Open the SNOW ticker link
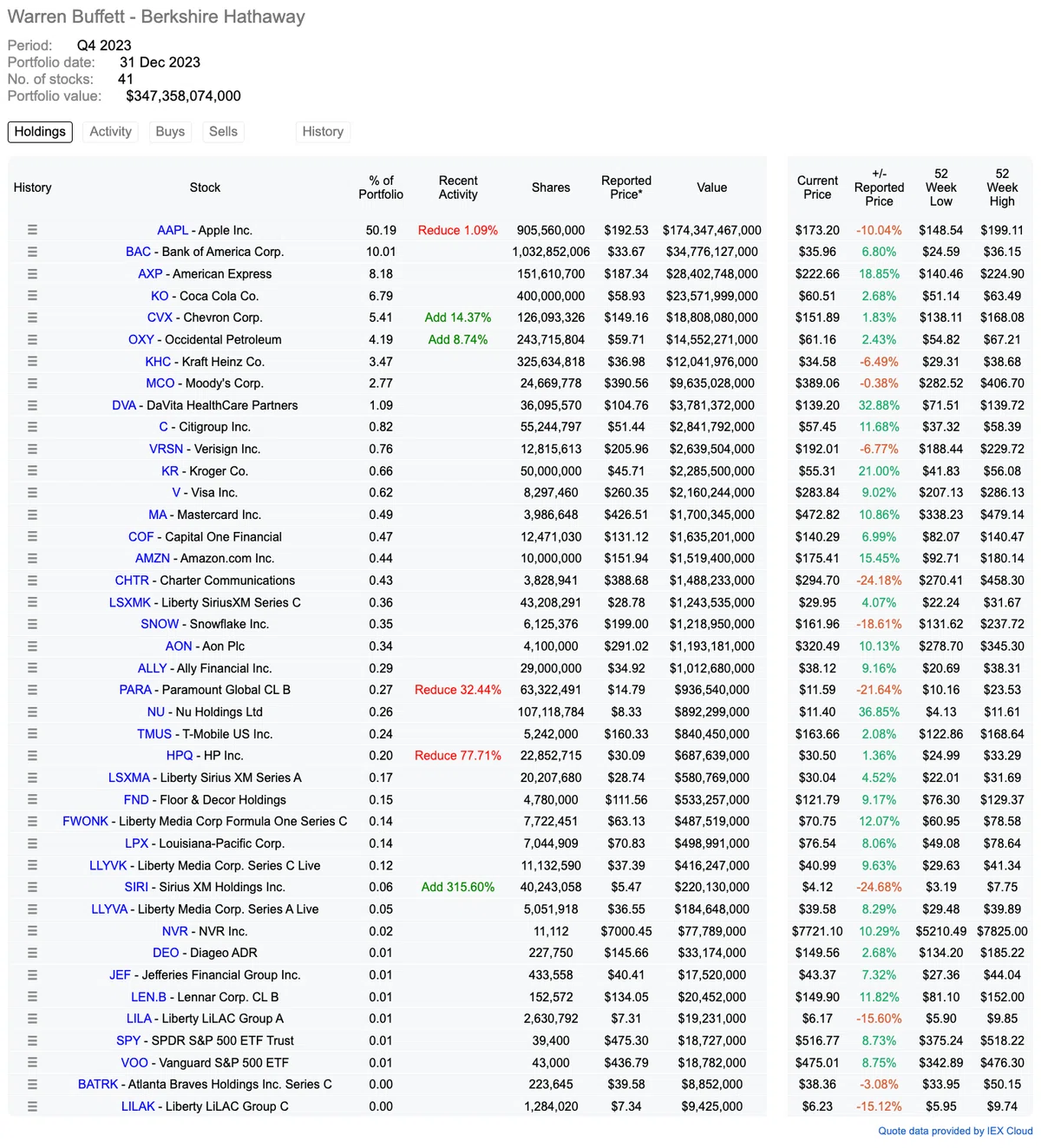 160,624
